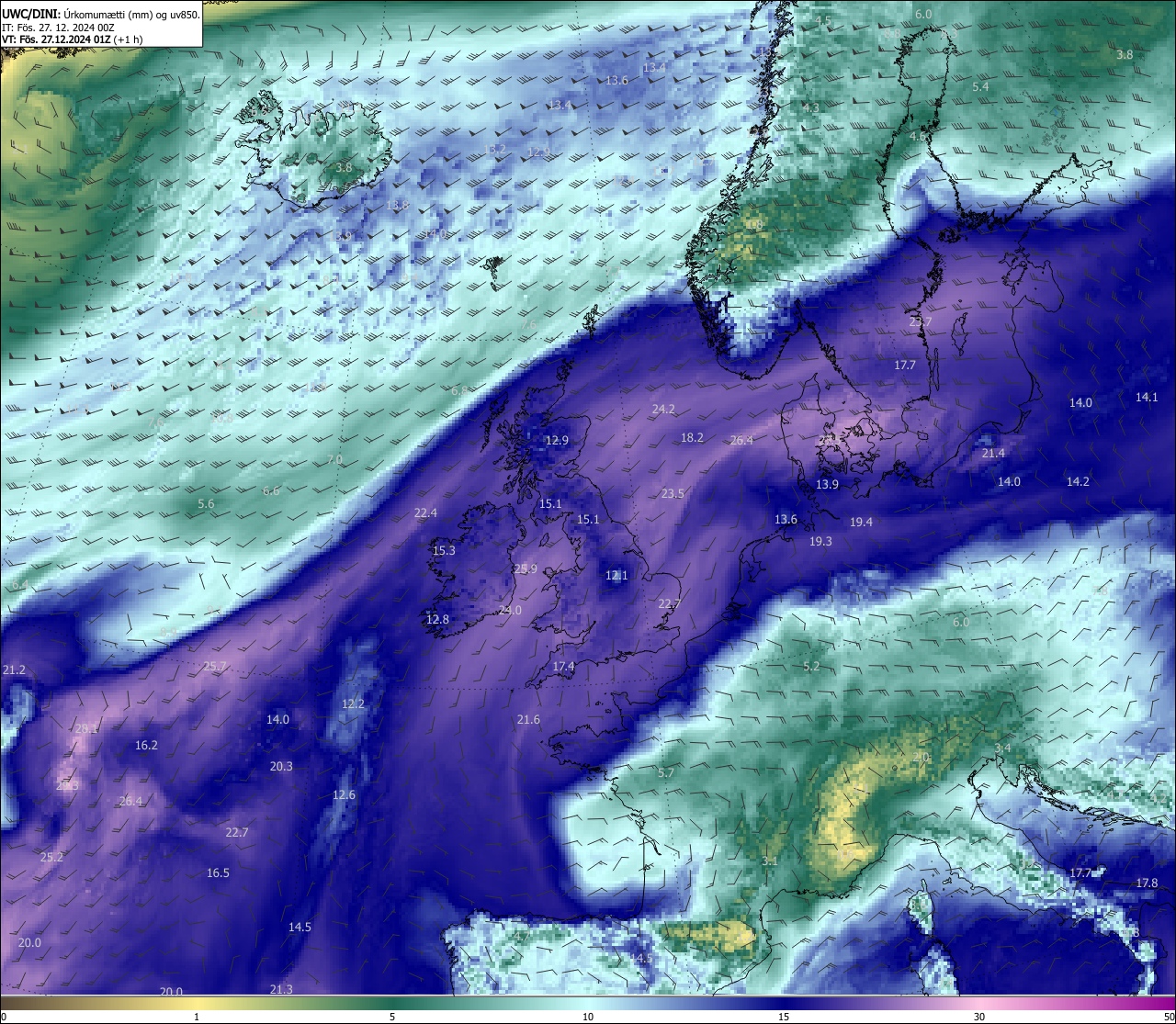This screenshot has width=1176, height=1024.
Task: Select the 17.8 map value
Action: click(1147, 883)
